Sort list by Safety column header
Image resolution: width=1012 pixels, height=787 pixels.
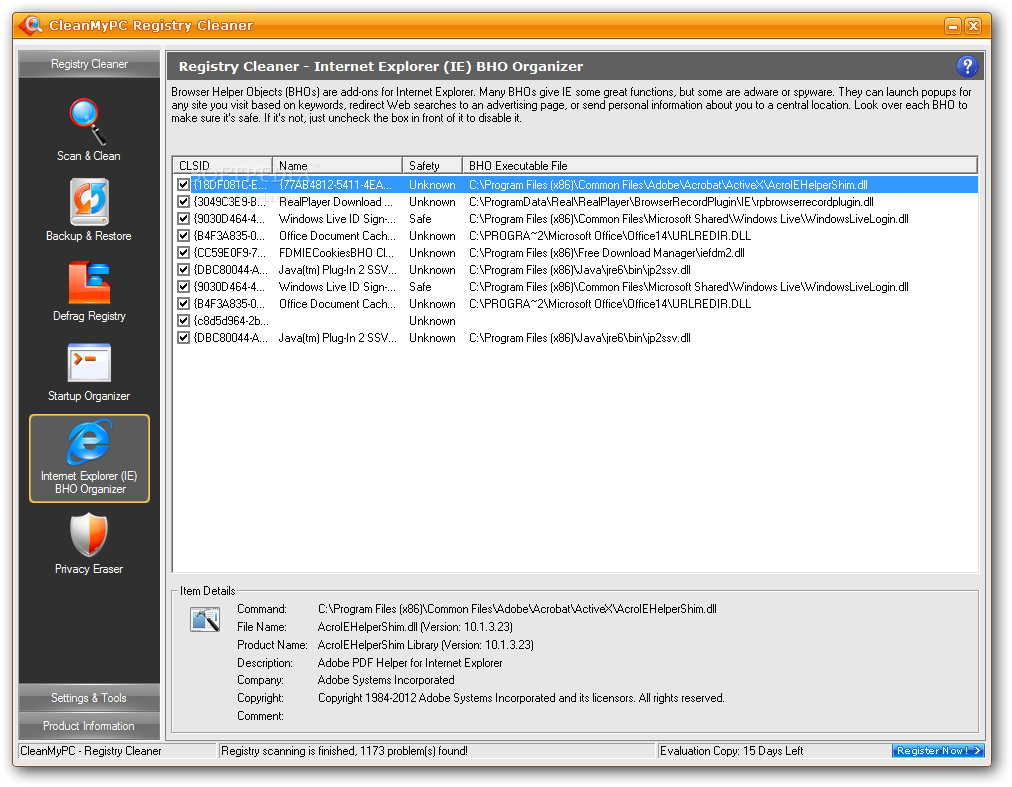point(432,165)
